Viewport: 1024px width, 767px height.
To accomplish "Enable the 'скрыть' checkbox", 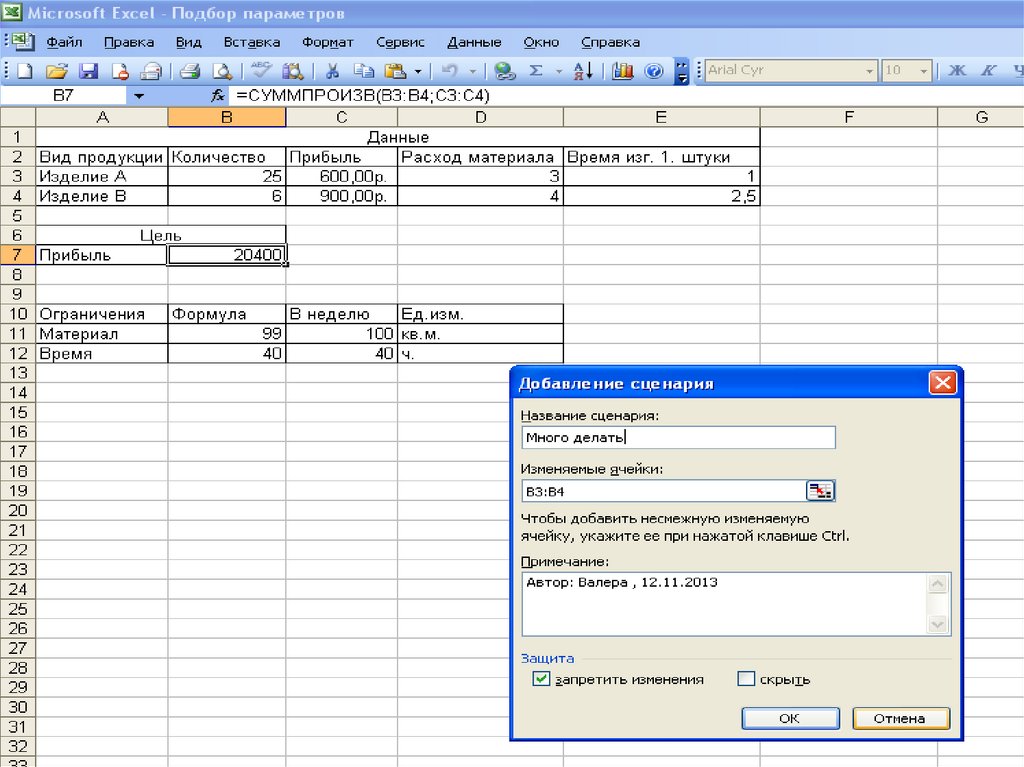I will [x=745, y=679].
